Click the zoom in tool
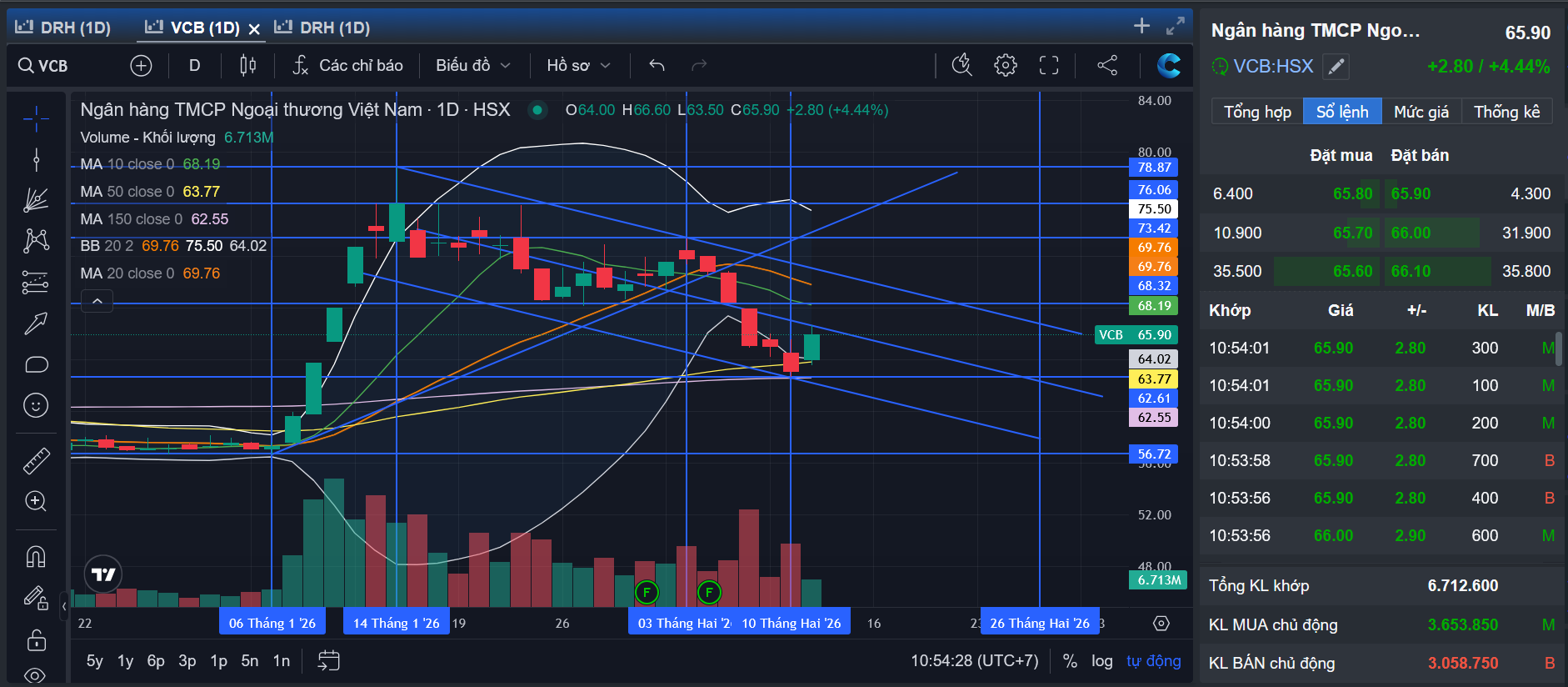 pos(36,501)
